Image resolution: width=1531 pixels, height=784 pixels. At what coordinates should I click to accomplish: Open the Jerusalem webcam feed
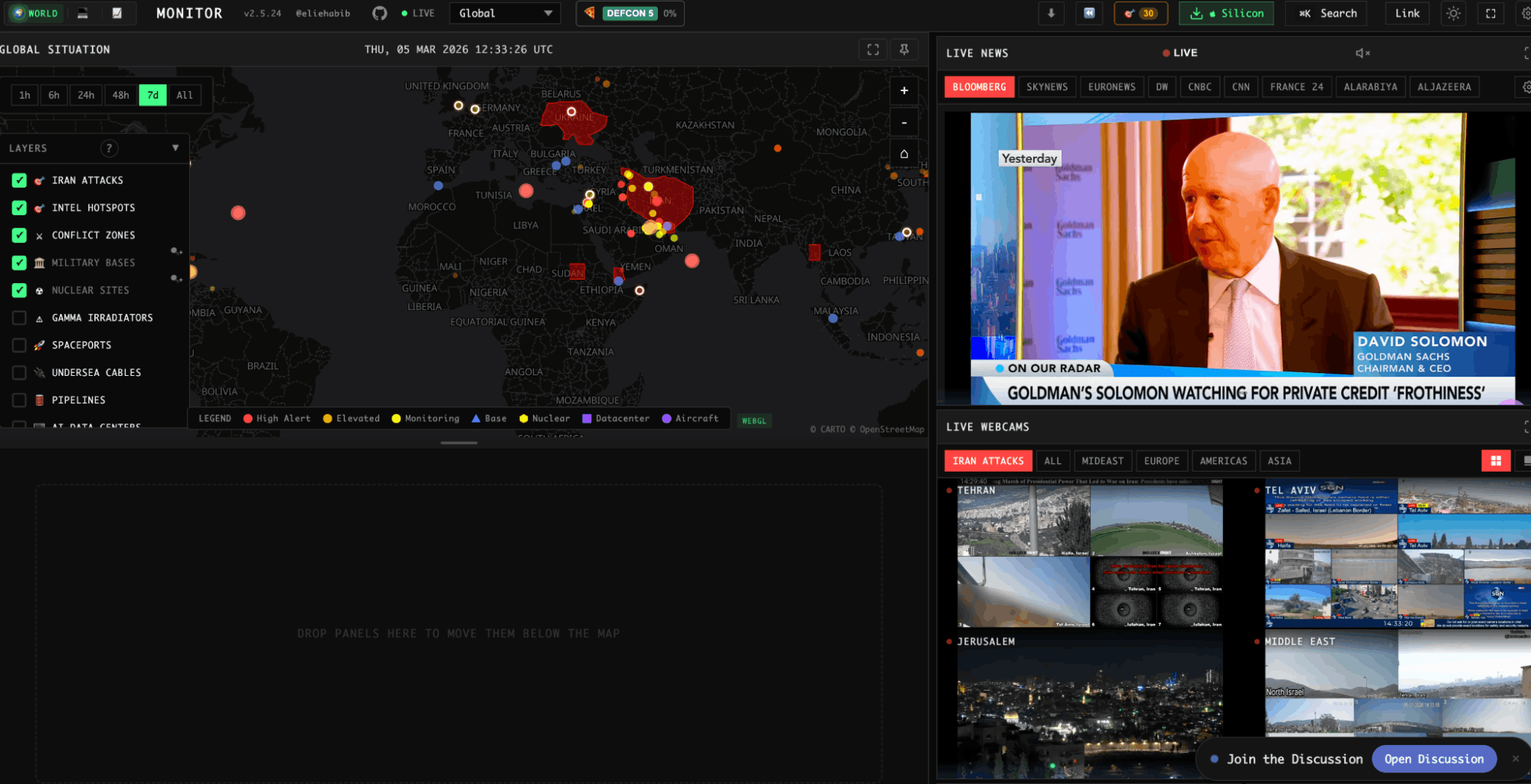1089,704
